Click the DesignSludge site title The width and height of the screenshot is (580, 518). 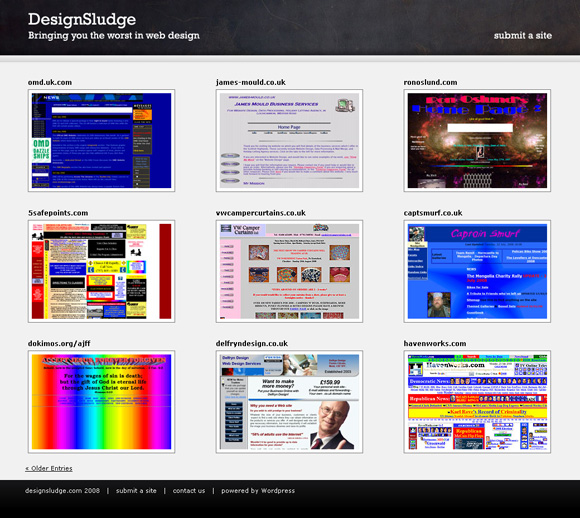[x=82, y=20]
